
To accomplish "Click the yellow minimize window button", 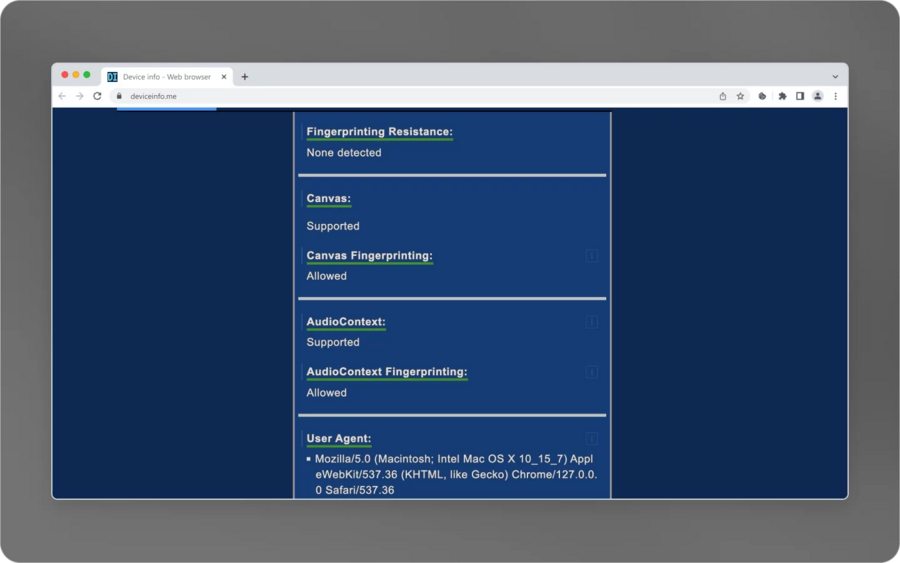I will click(76, 75).
